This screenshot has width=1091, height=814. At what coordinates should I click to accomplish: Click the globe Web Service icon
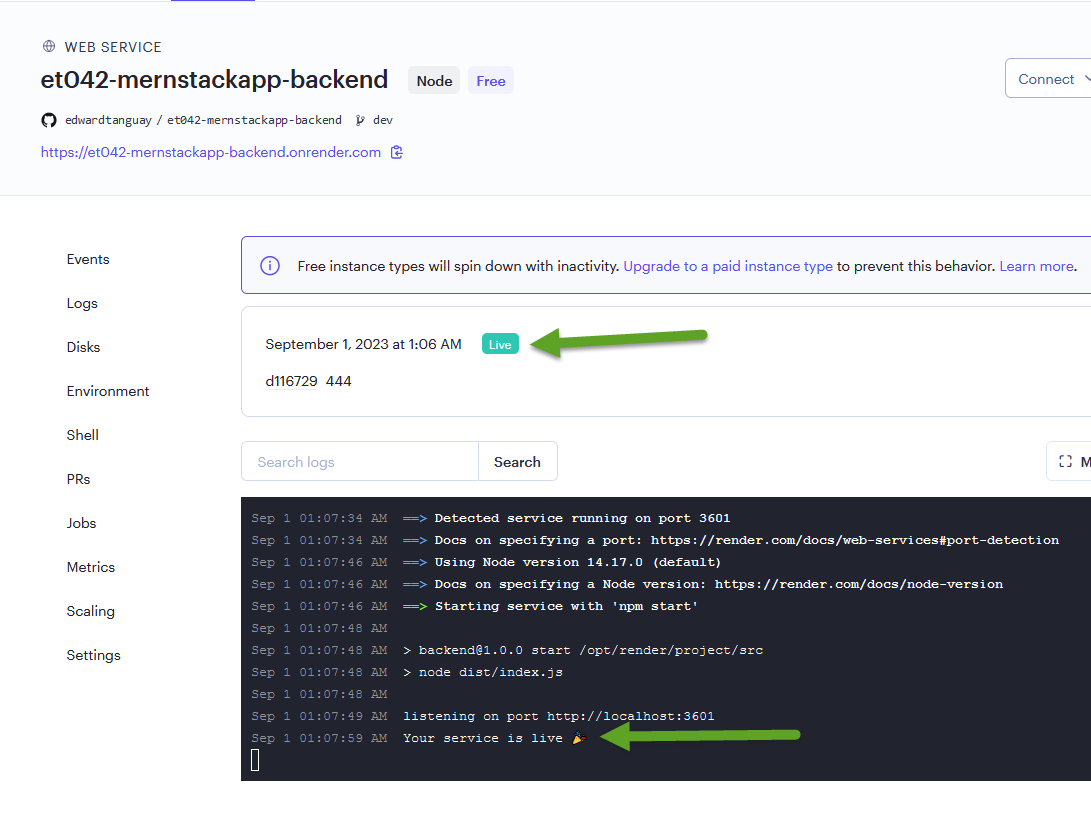[49, 47]
